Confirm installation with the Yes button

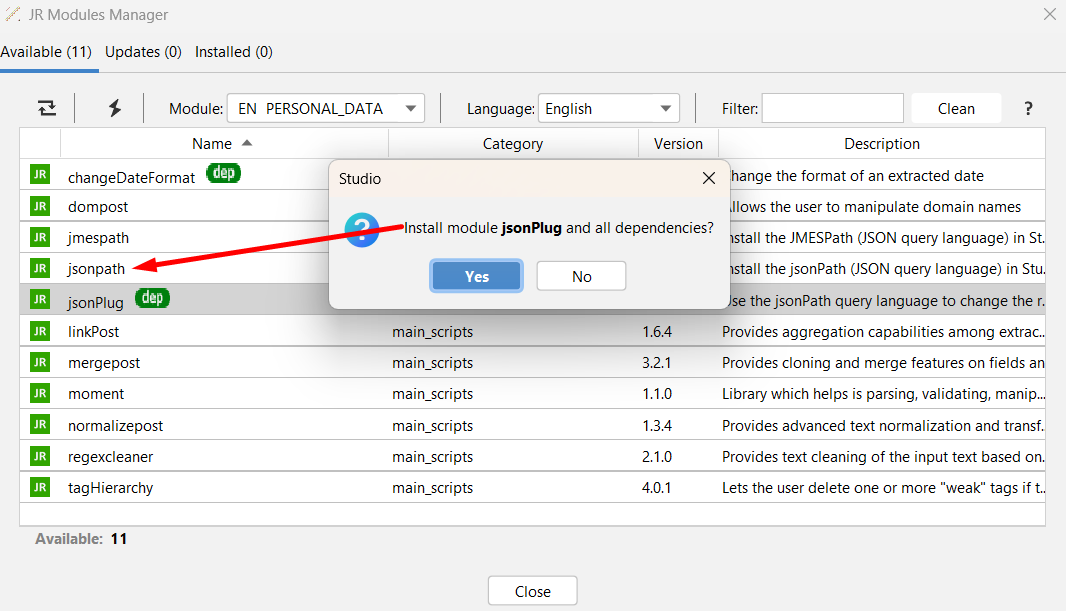tap(476, 276)
